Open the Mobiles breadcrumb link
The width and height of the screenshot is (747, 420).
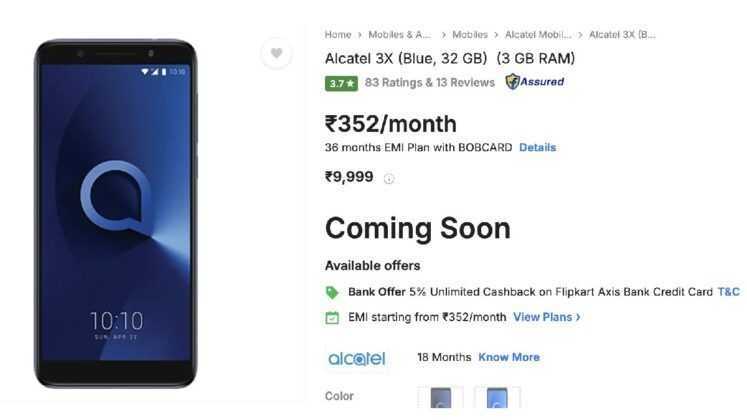click(x=470, y=35)
